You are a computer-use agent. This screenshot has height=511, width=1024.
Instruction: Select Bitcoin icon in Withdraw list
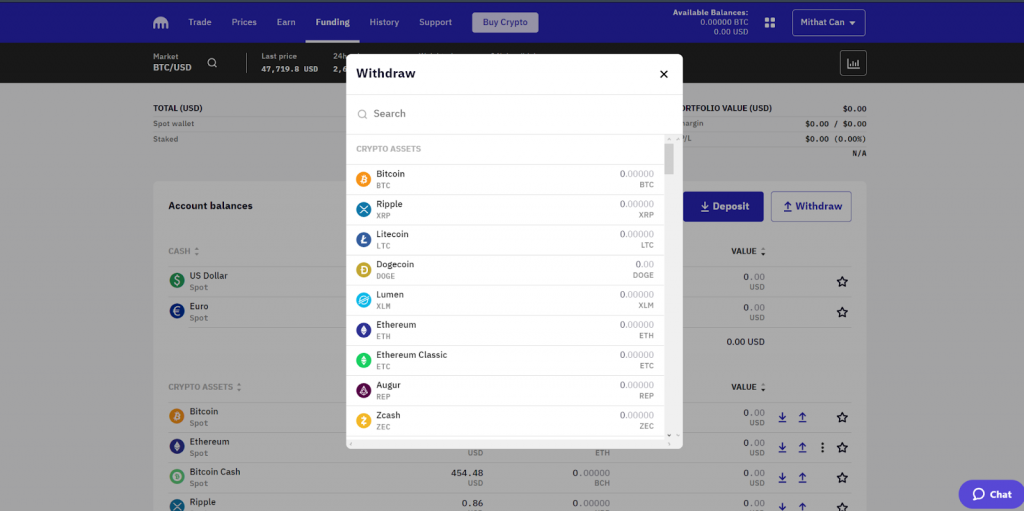pyautogui.click(x=363, y=179)
